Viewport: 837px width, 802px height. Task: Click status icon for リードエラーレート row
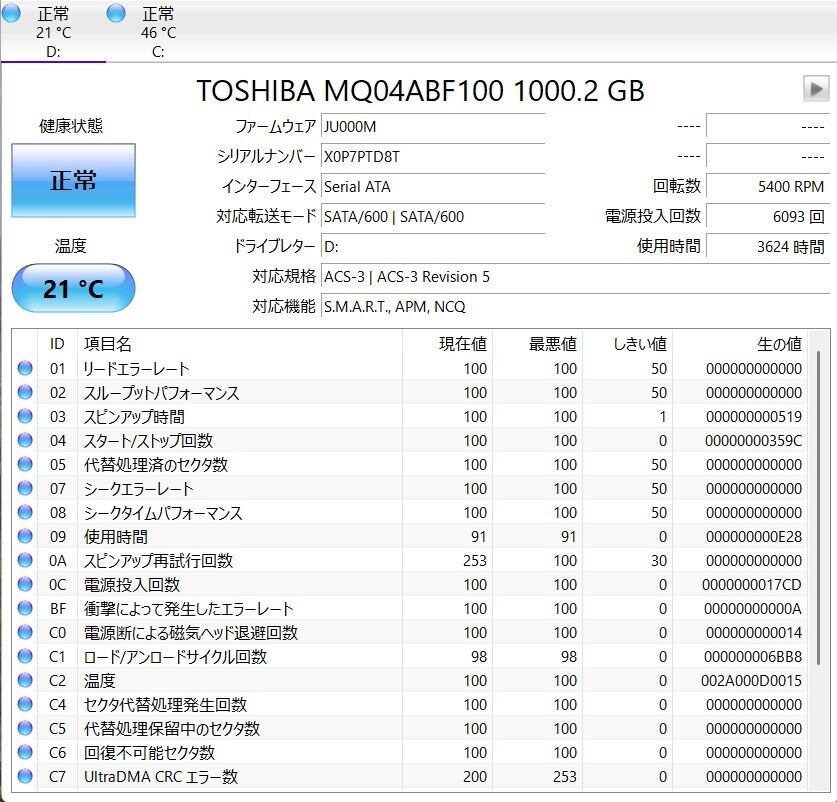(x=25, y=369)
